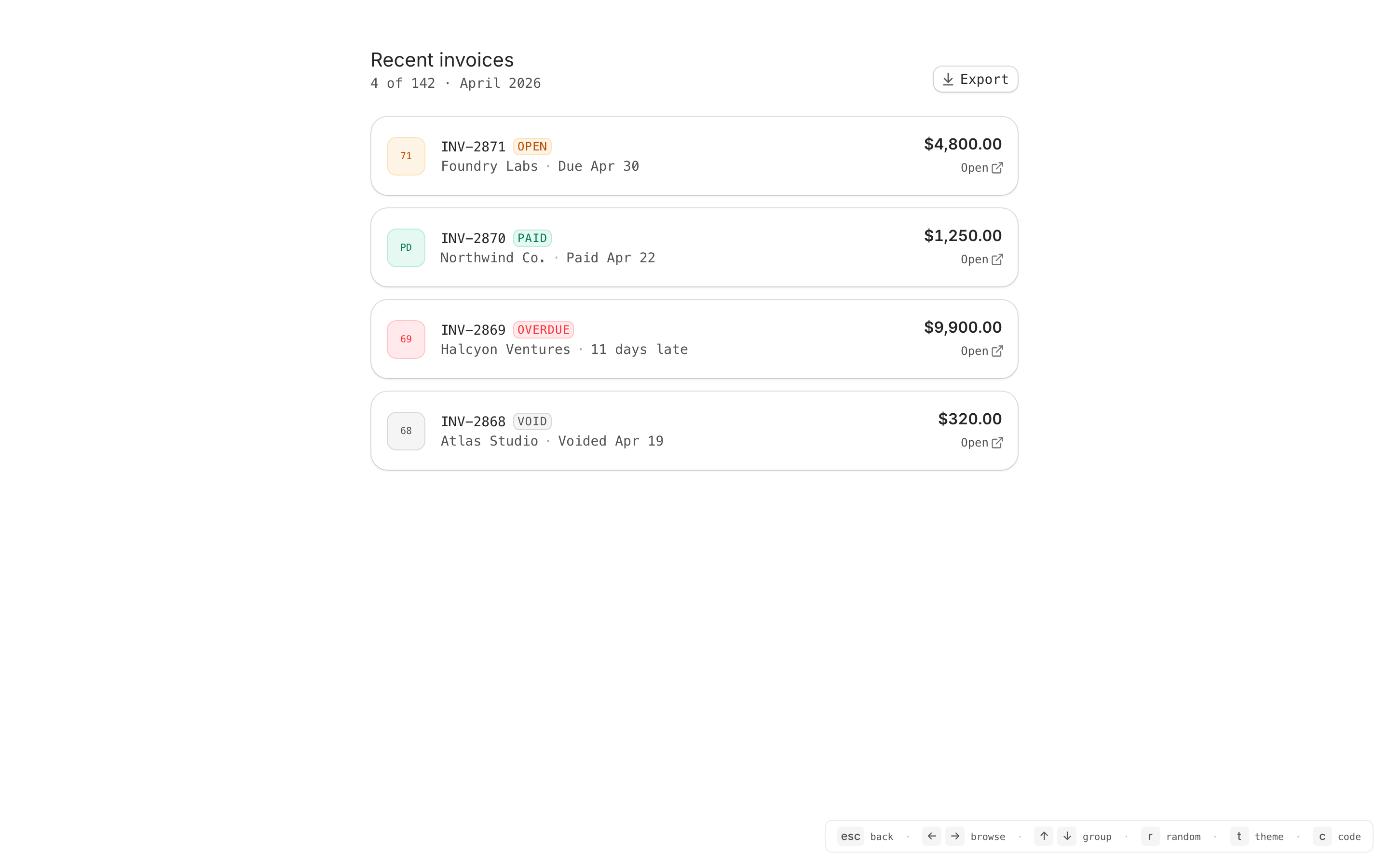Click the up arrow group key
Viewport: 1389px width, 868px height.
pyautogui.click(x=1044, y=836)
